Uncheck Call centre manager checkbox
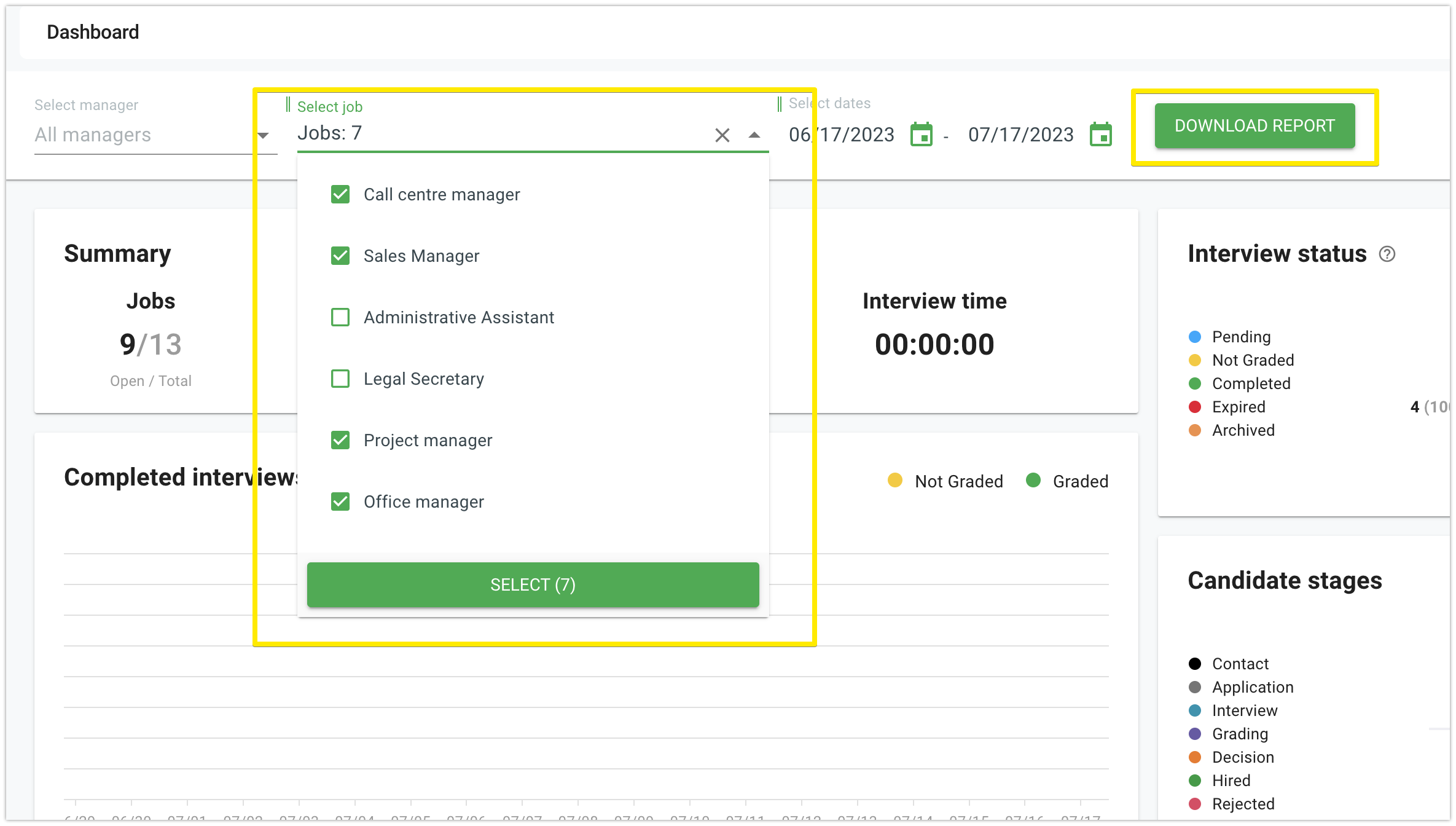Viewport: 1456px width, 826px height. [x=340, y=194]
